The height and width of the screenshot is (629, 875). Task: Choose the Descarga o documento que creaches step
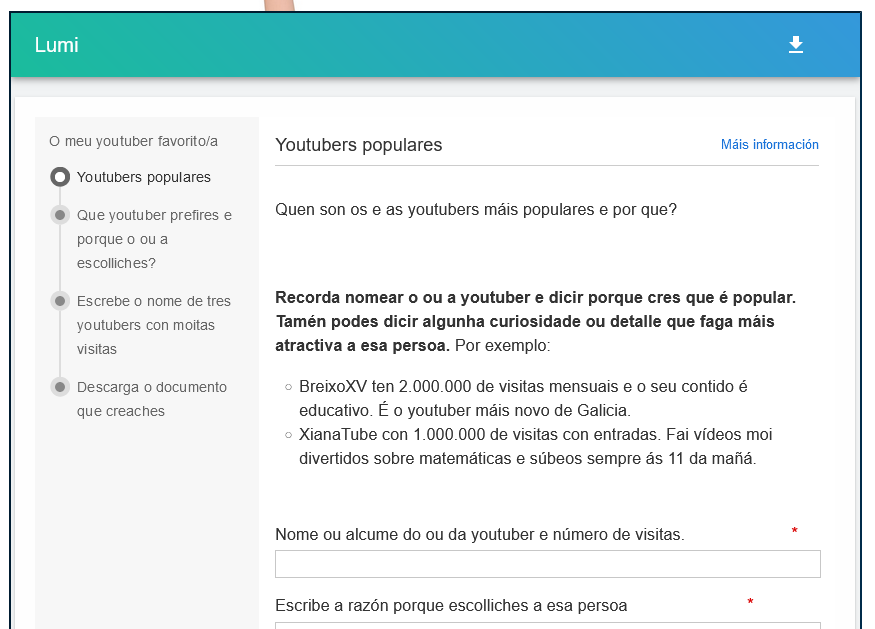152,398
